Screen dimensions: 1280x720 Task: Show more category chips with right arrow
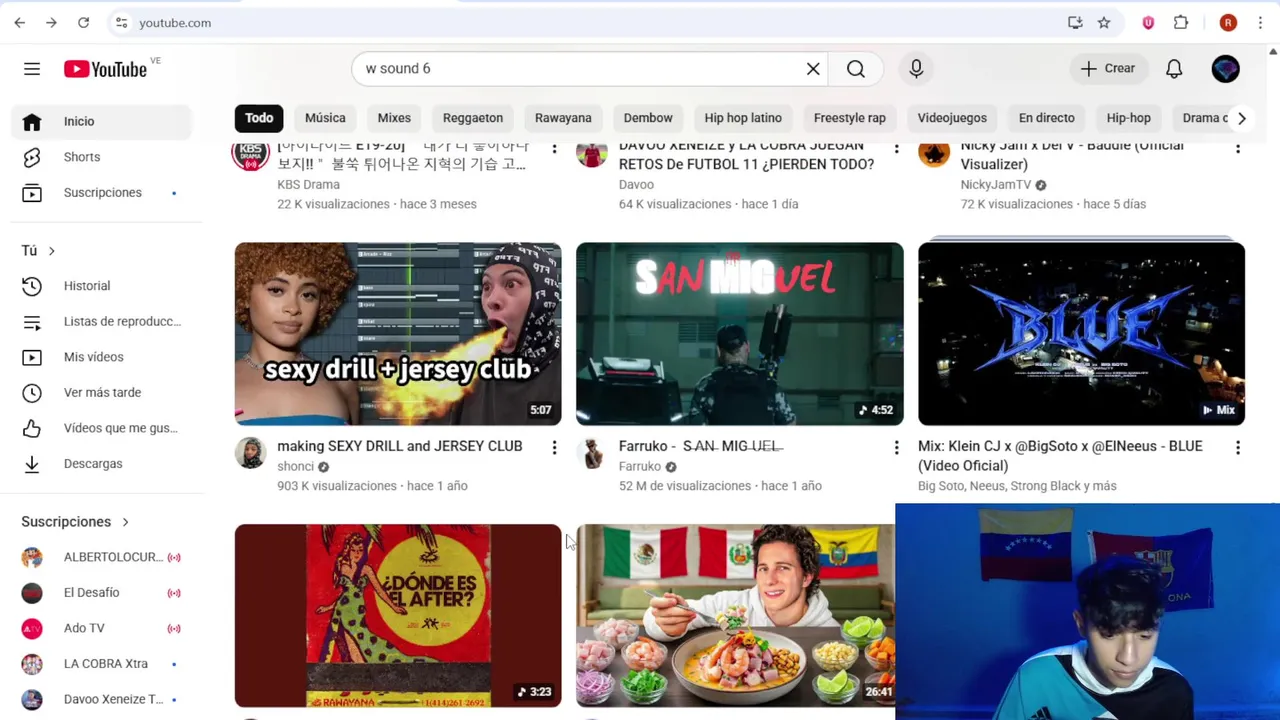coord(1241,118)
